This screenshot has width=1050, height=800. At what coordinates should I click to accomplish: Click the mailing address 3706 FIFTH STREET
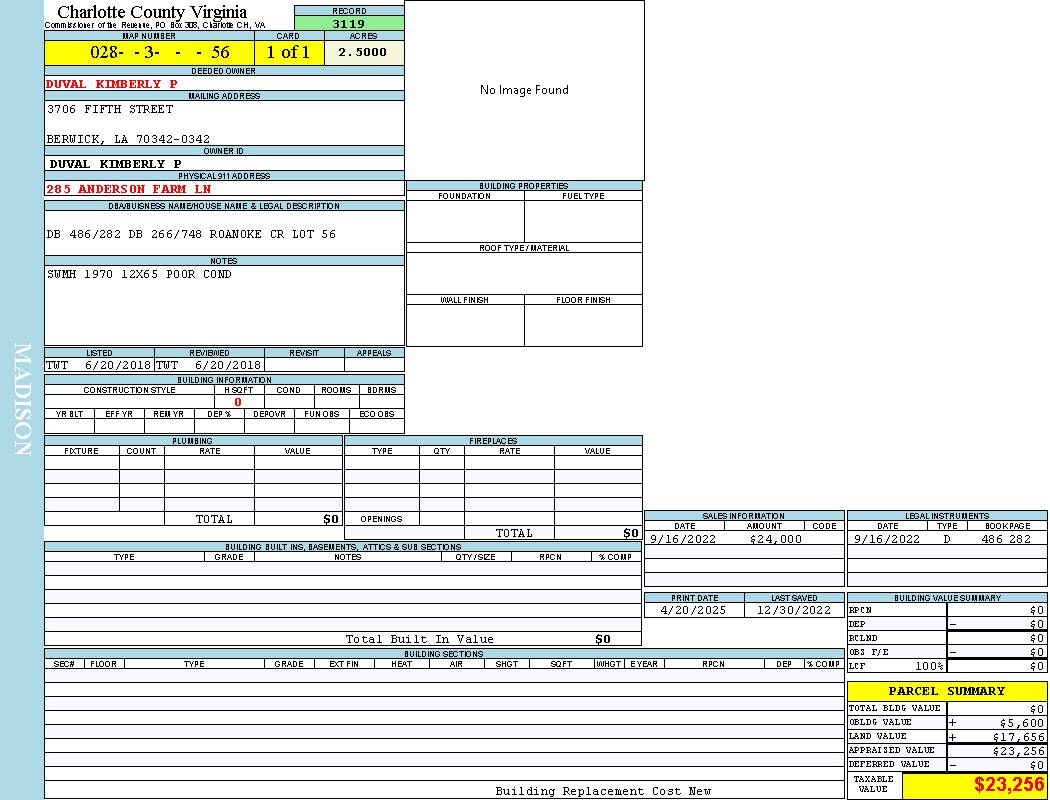pos(110,109)
